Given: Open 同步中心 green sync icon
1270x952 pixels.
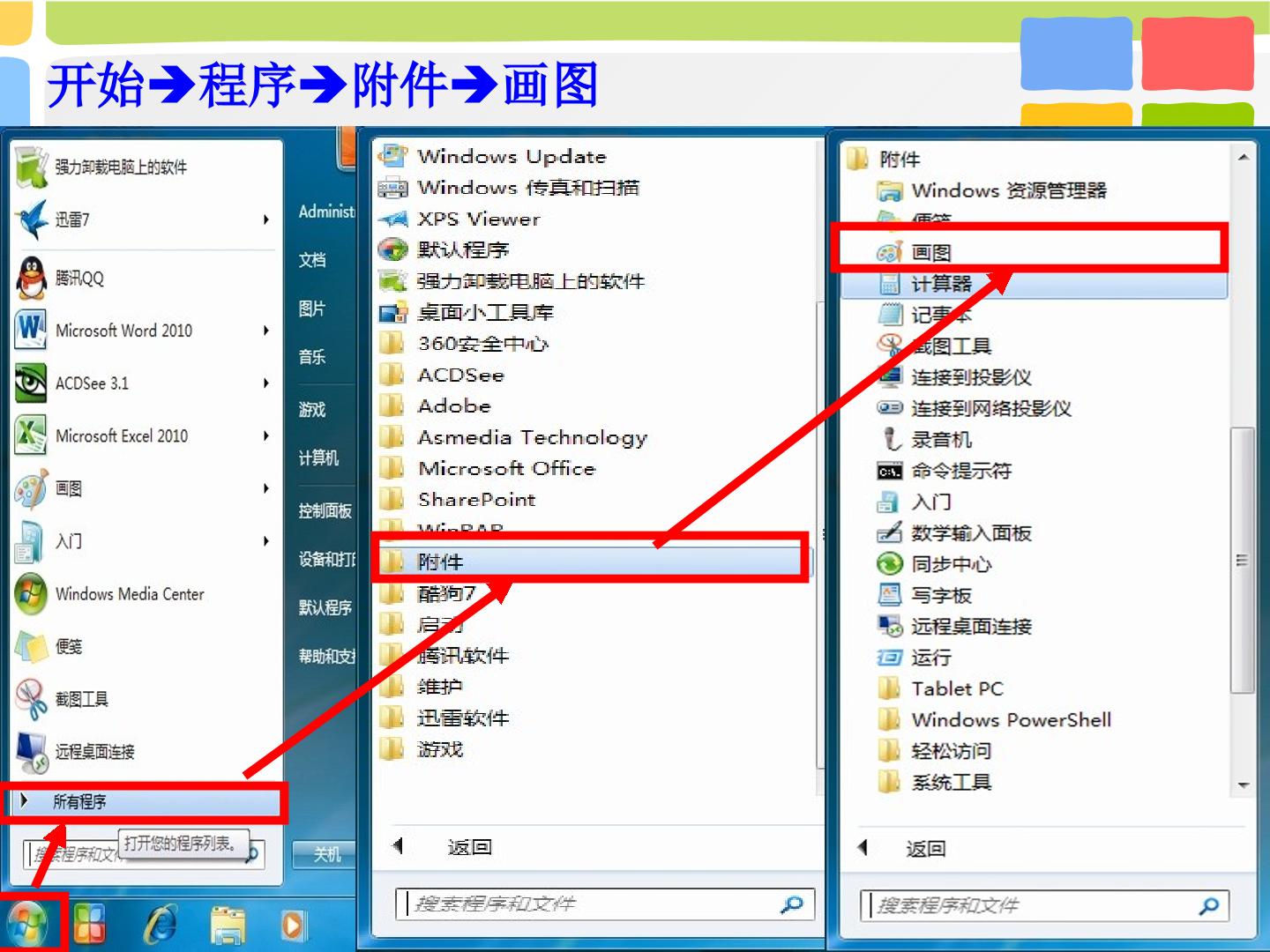Looking at the screenshot, I should point(890,563).
